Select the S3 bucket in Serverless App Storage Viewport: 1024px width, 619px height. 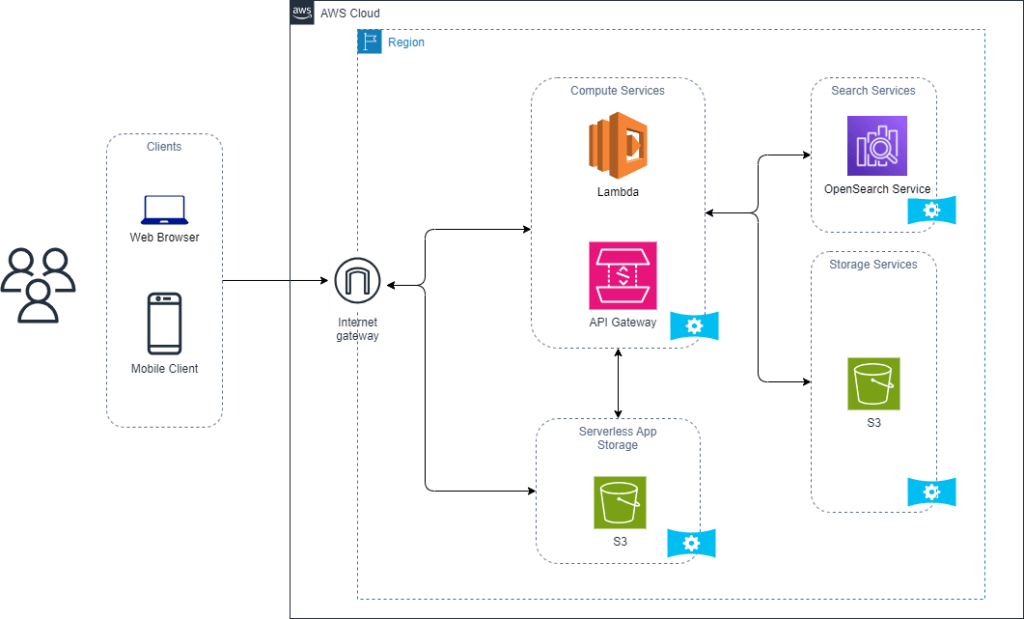click(620, 503)
